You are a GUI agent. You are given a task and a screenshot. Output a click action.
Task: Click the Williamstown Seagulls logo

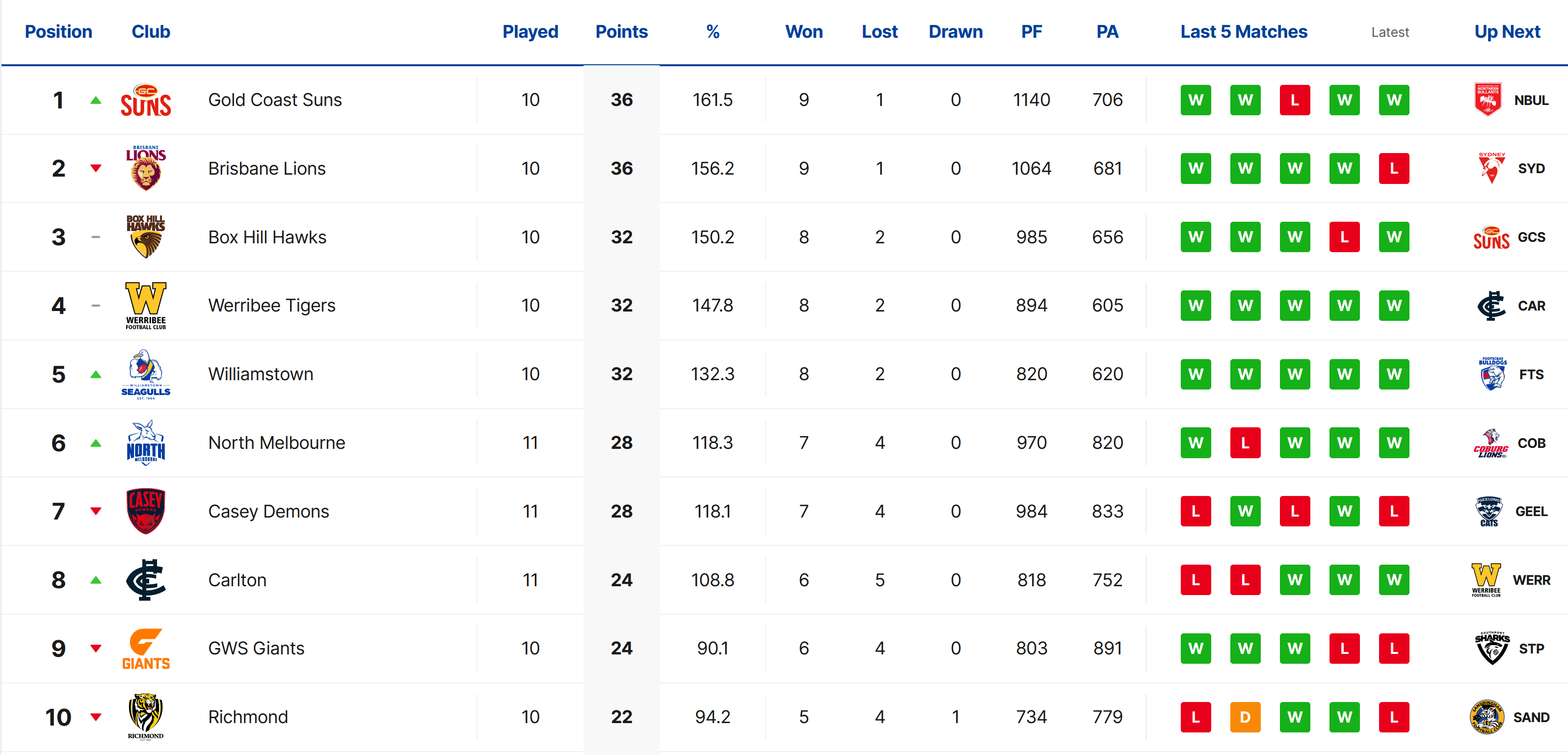[x=145, y=374]
